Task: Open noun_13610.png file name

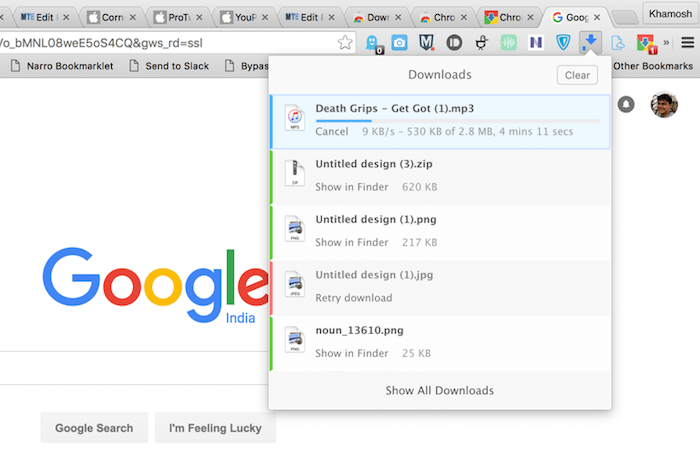Action: [359, 330]
